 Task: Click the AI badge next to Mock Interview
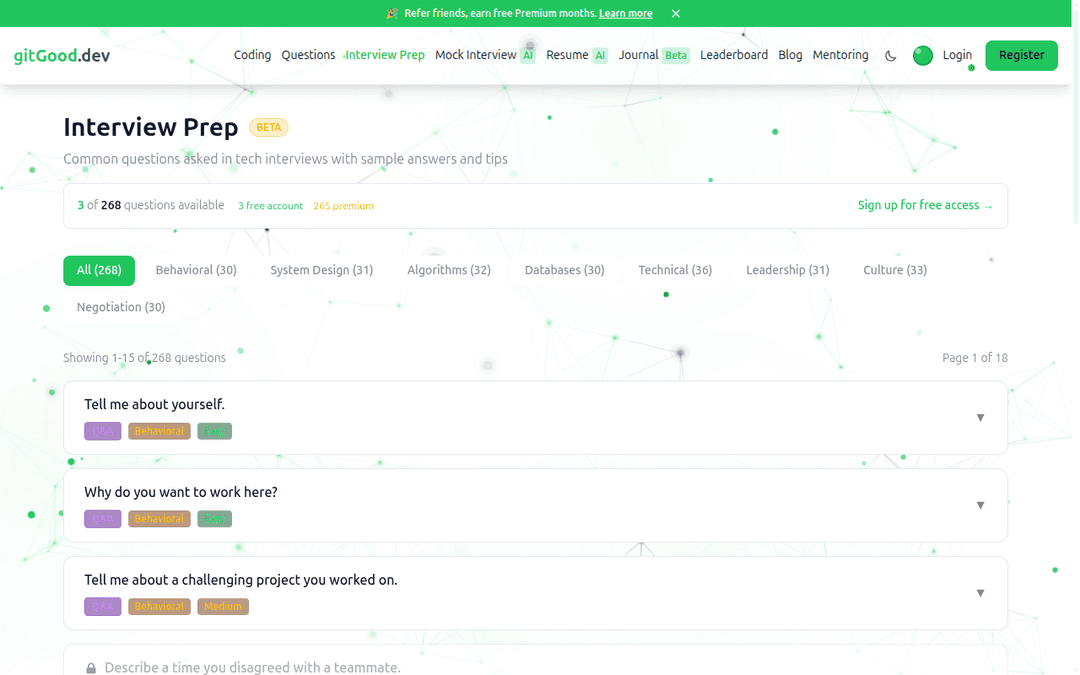click(528, 56)
